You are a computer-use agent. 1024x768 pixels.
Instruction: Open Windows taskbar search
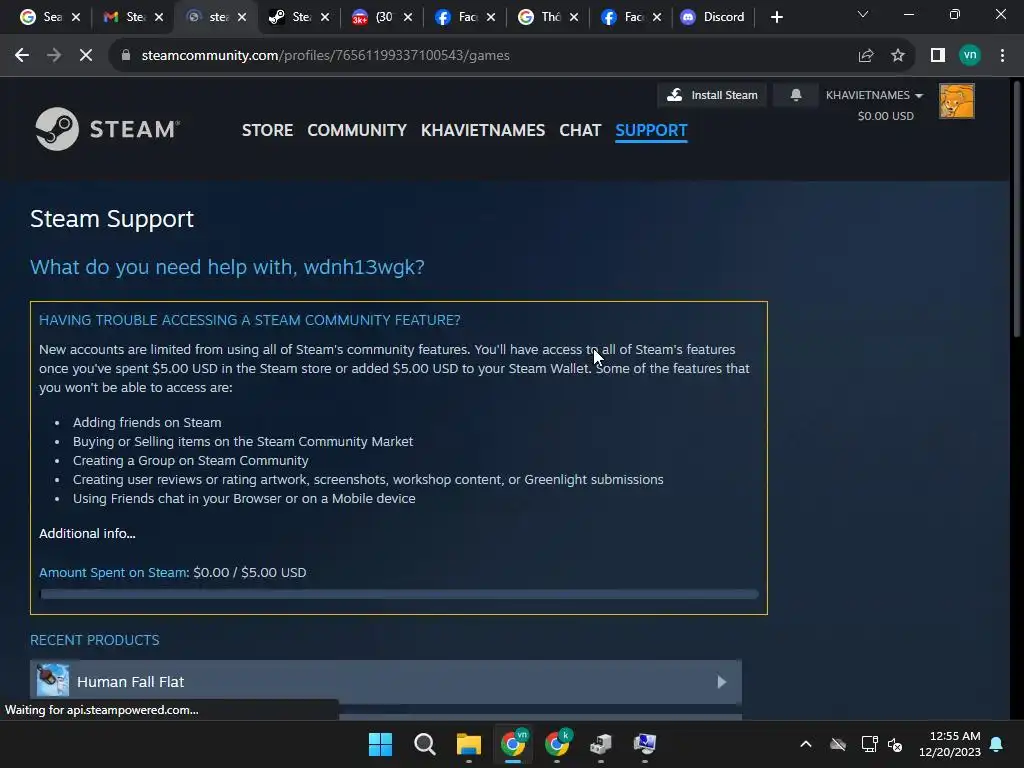(424, 744)
